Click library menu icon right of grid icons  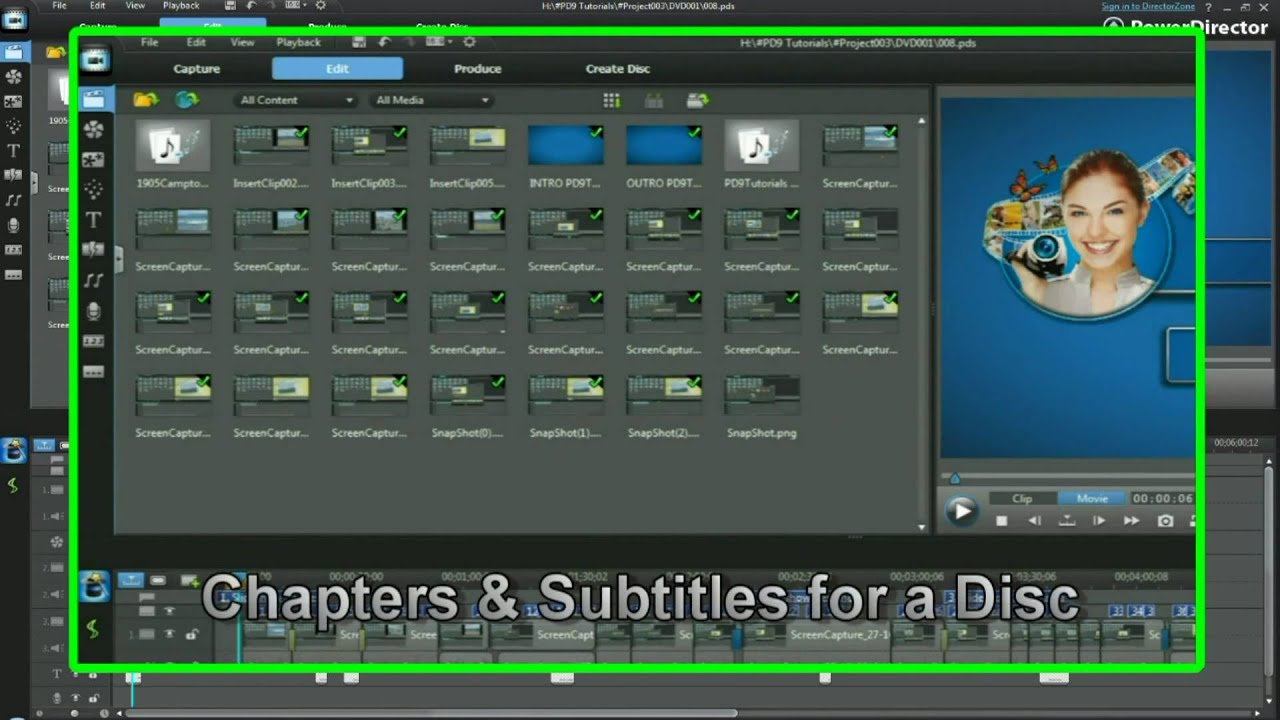tap(697, 100)
